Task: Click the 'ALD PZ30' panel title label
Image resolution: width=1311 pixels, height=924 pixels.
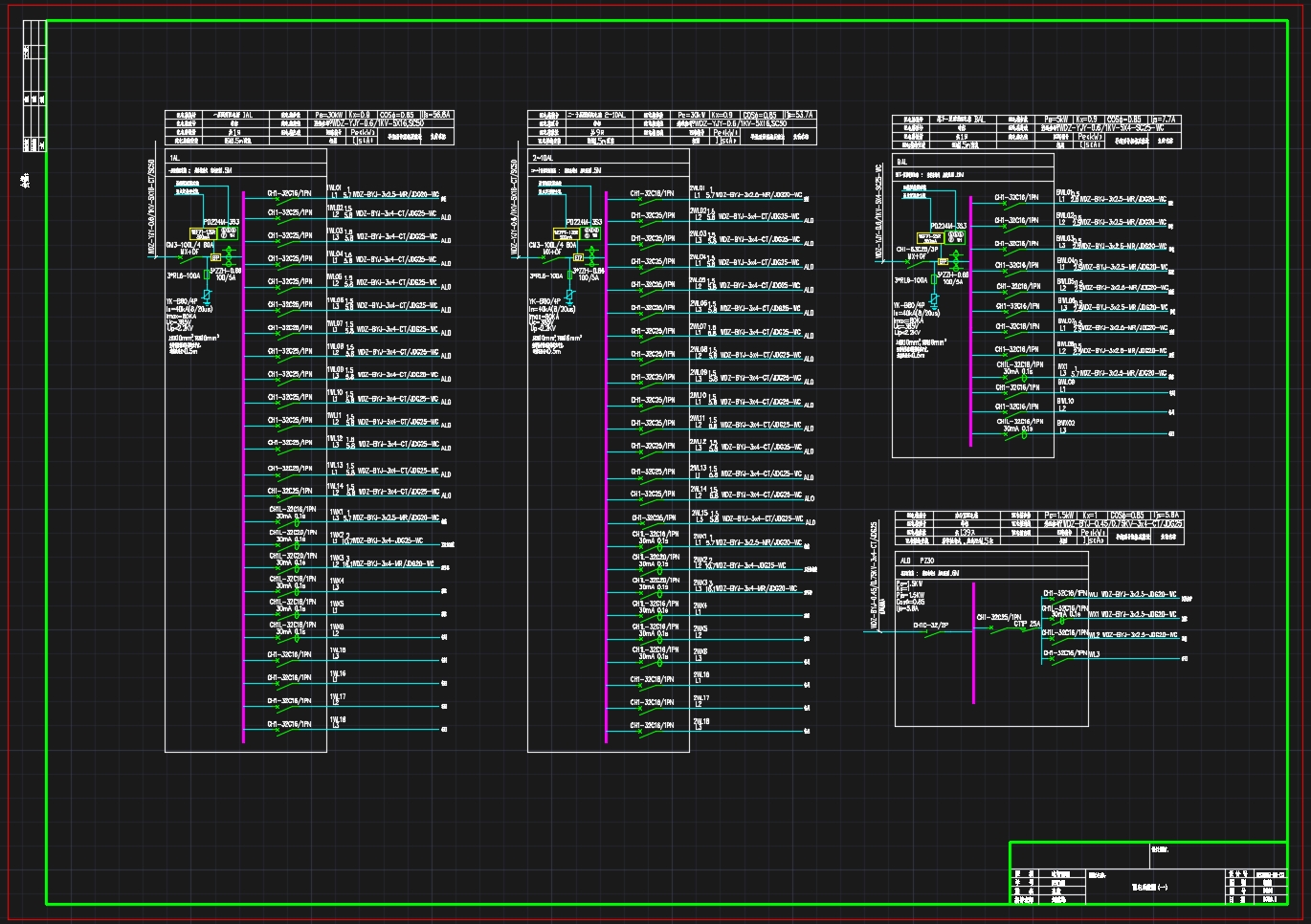Action: pos(918,561)
